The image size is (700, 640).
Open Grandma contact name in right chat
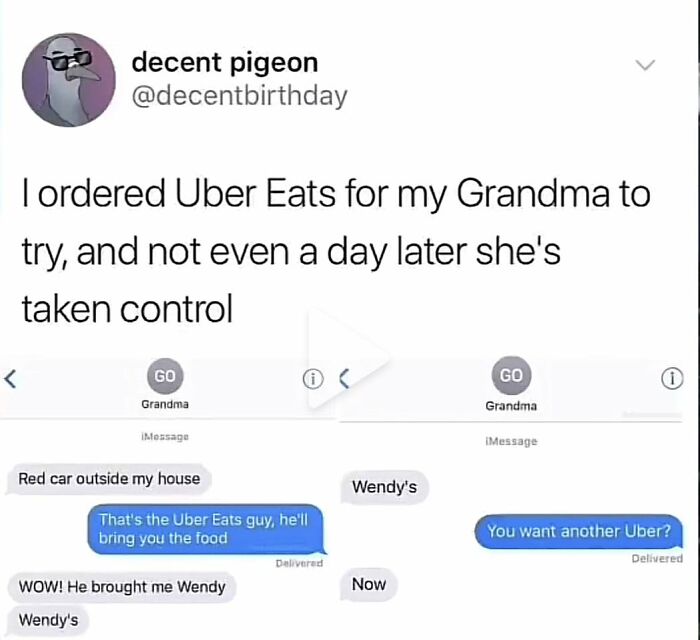pos(511,406)
